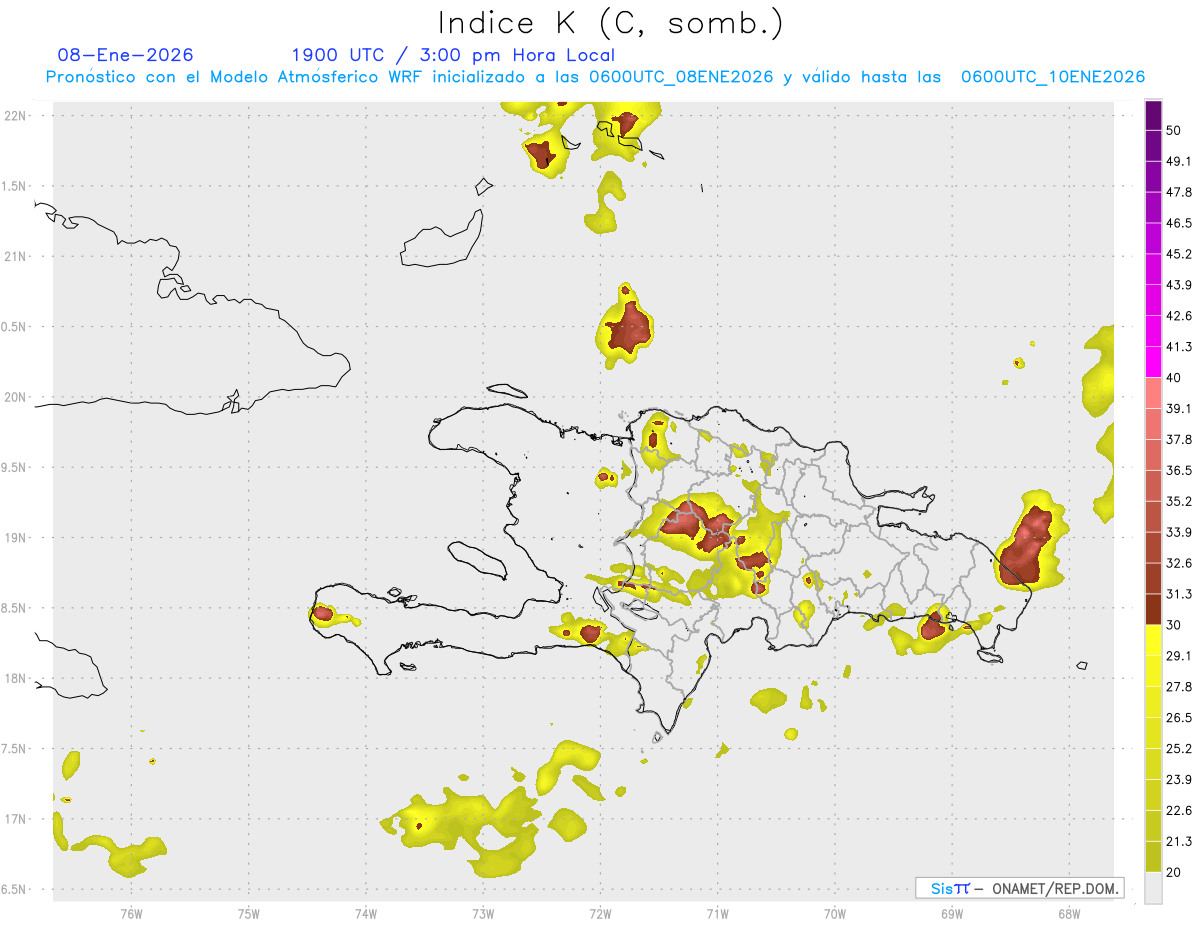Click the "73W" longitude axis label
This screenshot has width=1200, height=927.
483,913
